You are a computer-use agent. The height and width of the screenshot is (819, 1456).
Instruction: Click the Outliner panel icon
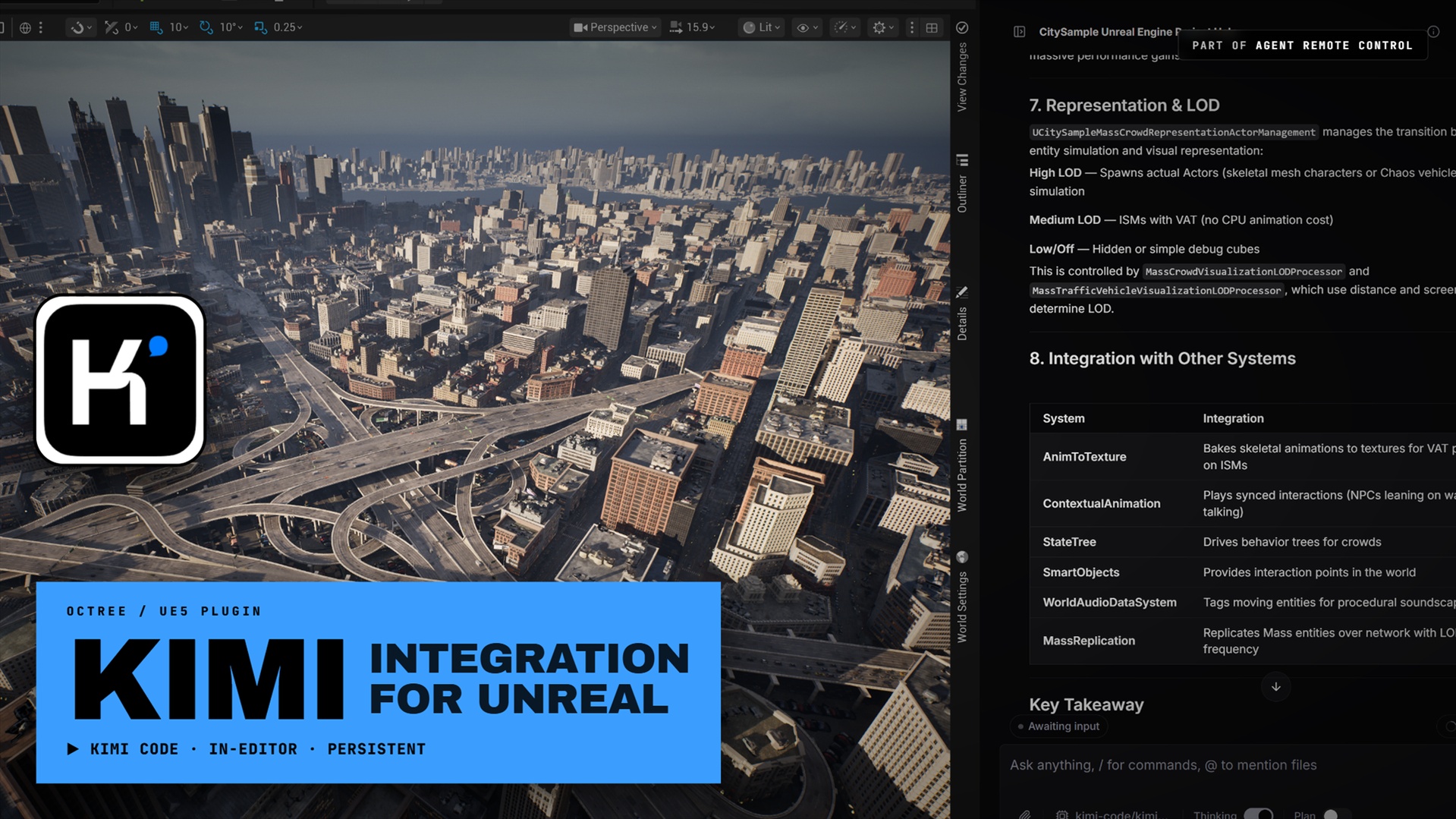tap(962, 160)
